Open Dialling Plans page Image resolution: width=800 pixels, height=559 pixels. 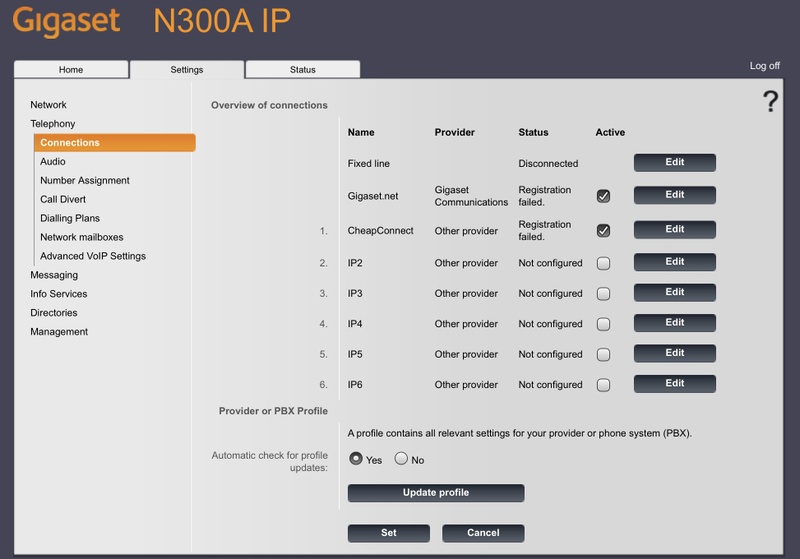click(x=70, y=218)
